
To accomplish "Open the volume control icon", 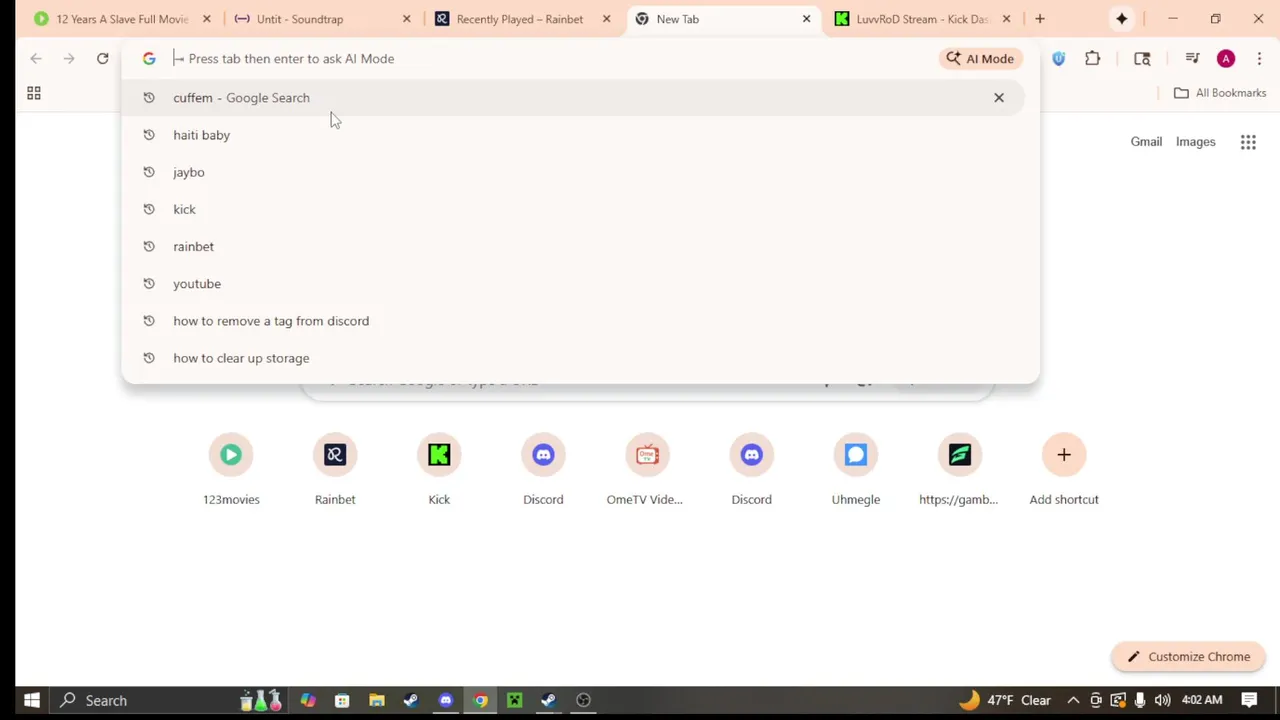I will coord(1162,700).
